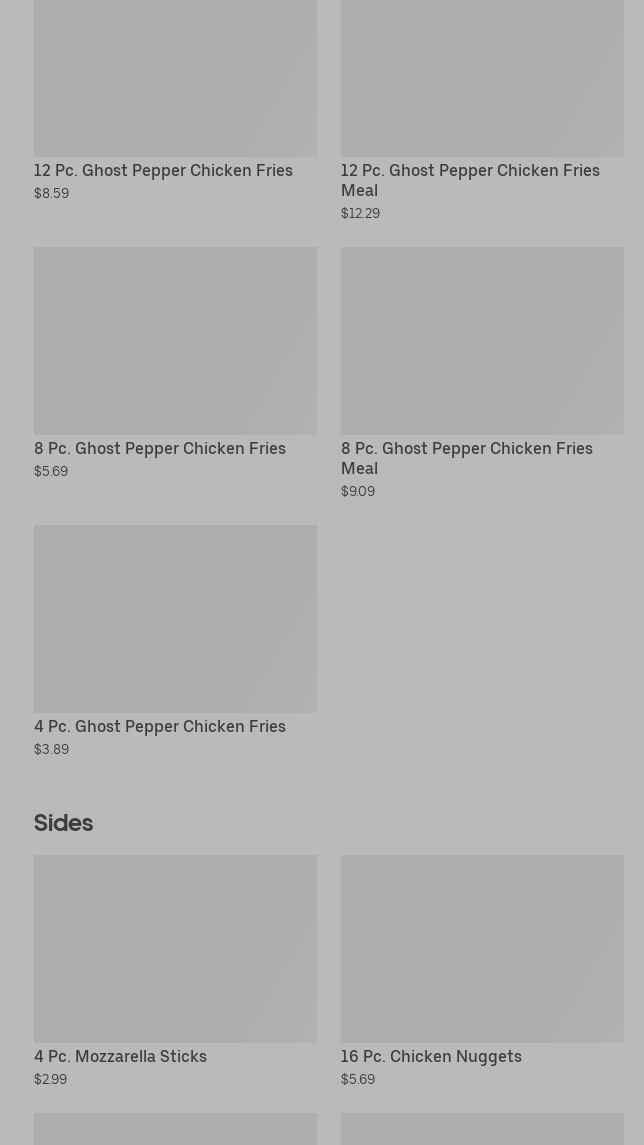Click the 8 Pc. Ghost Pepper Chicken Fries Meal image
644x1145 pixels.
tap(482, 340)
